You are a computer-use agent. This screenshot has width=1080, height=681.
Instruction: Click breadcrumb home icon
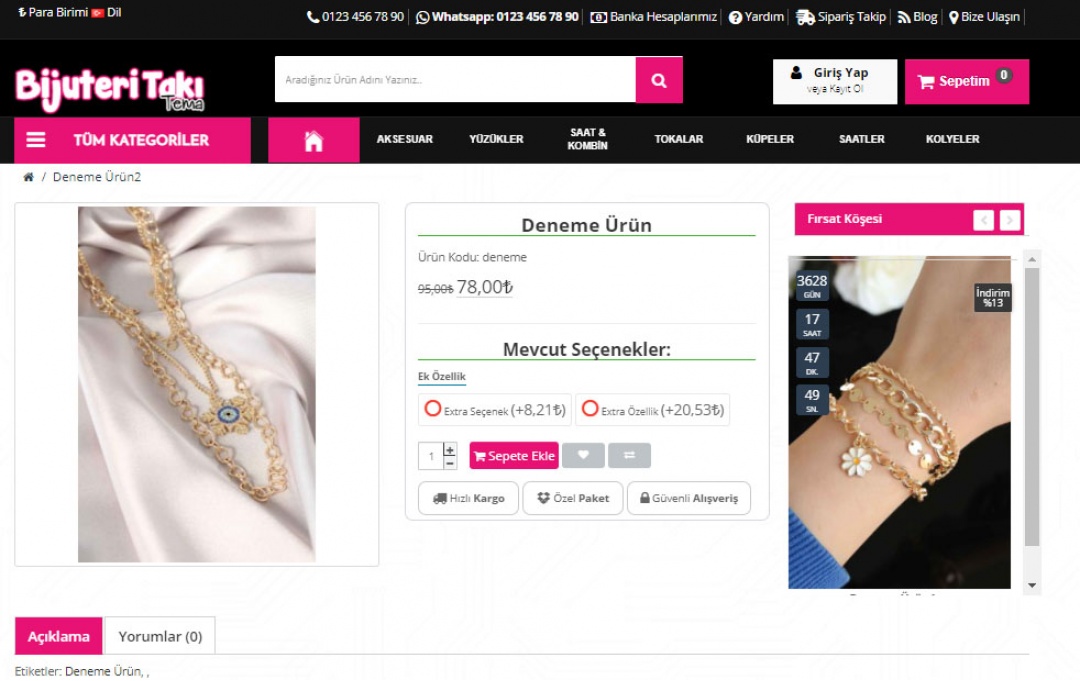click(x=28, y=178)
